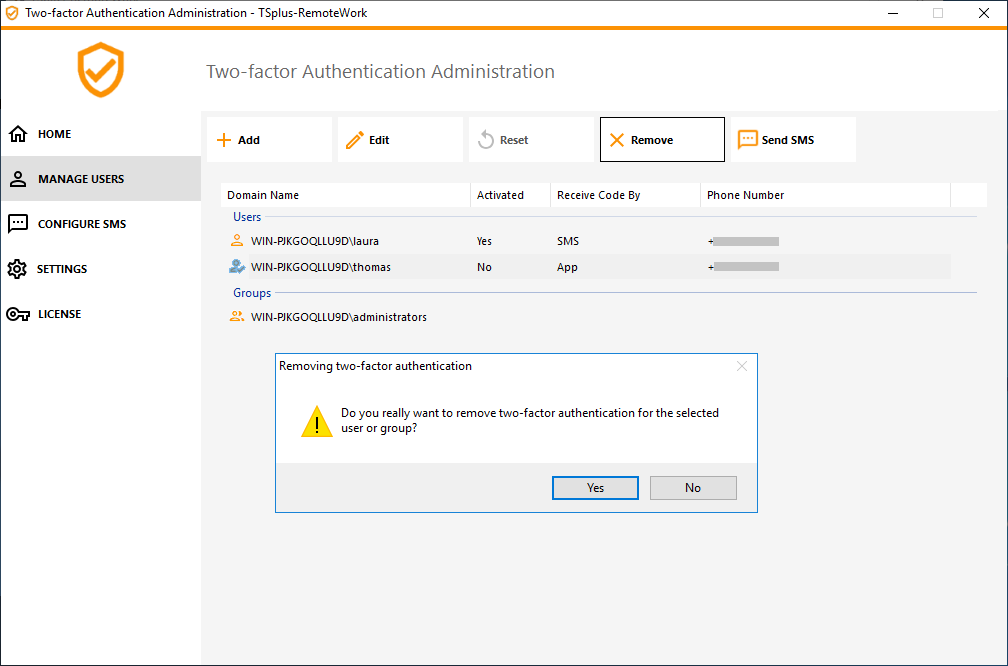
Task: Cancel removal by clicking No
Action: coord(693,487)
